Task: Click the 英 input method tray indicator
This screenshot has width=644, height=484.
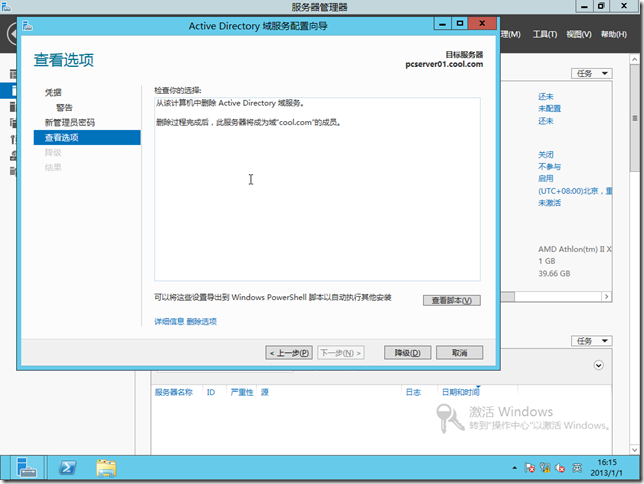Action: pos(577,468)
